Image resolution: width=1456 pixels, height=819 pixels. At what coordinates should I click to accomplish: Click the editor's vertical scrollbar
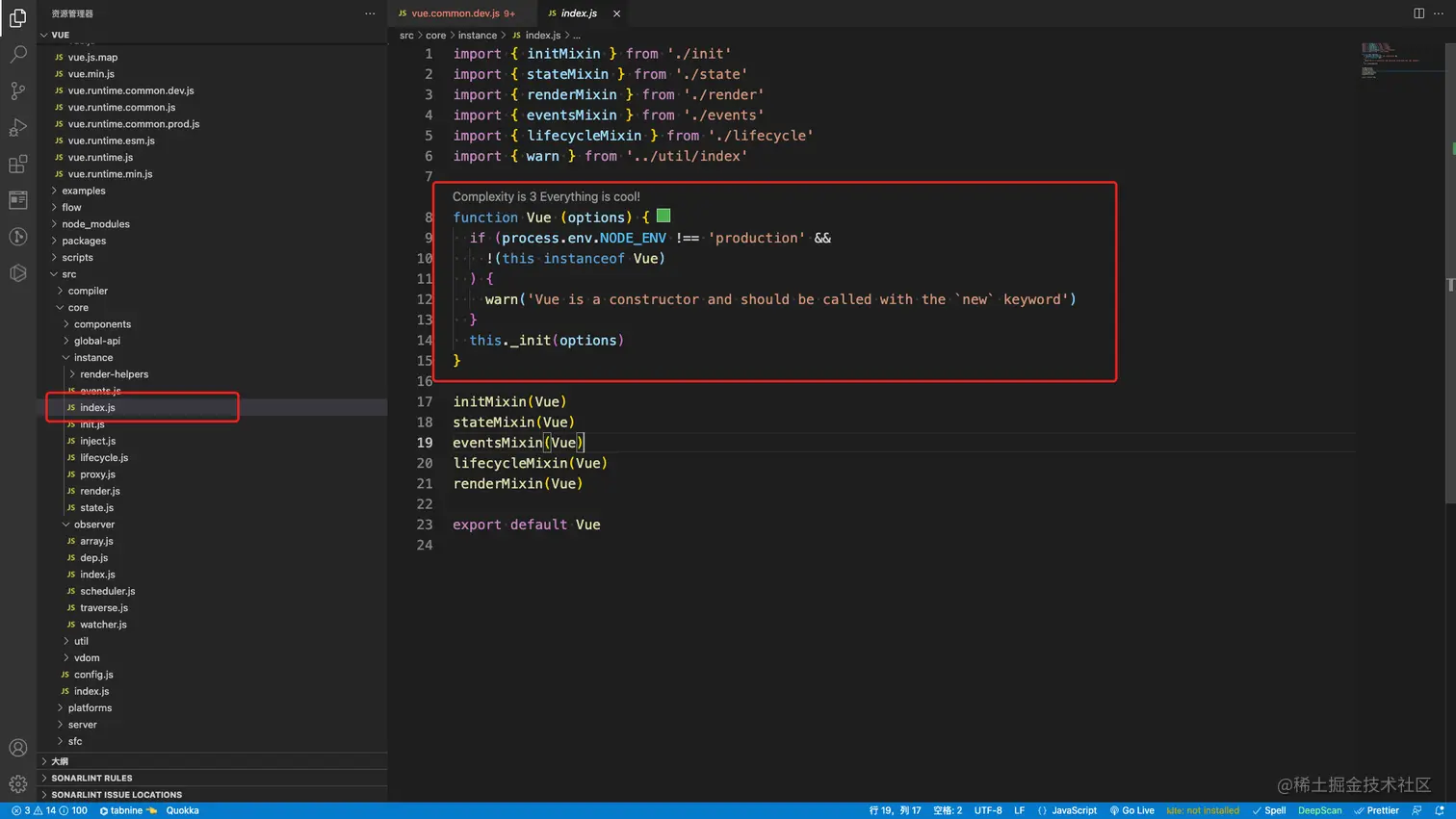[1450, 273]
